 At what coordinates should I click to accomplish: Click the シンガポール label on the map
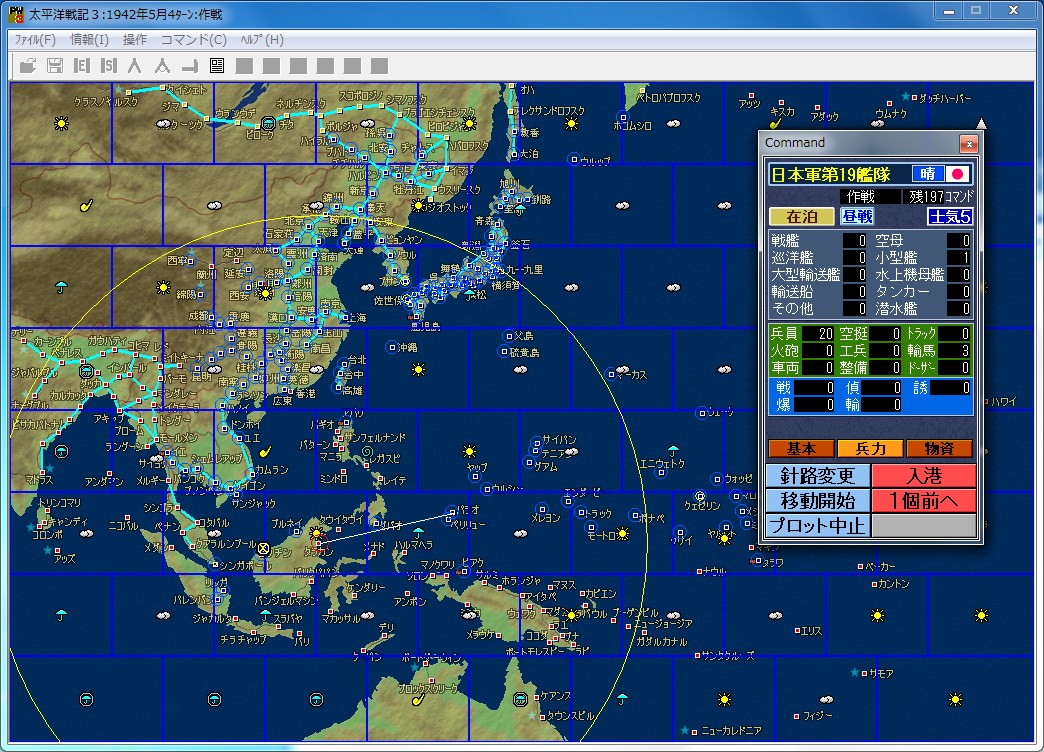[246, 565]
